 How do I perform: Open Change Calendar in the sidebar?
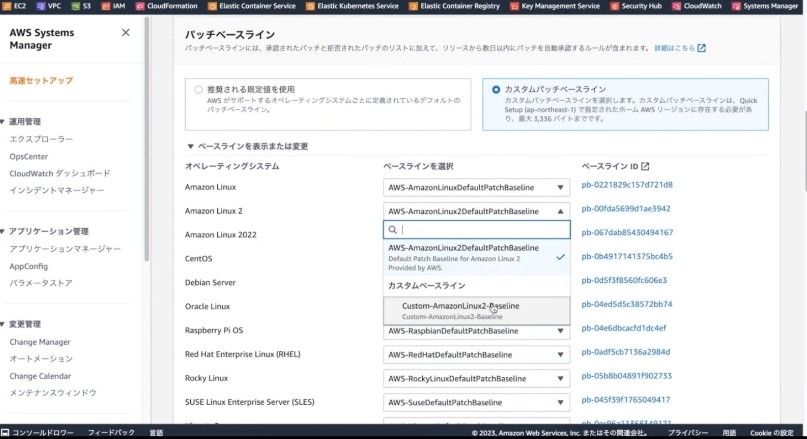[40, 376]
